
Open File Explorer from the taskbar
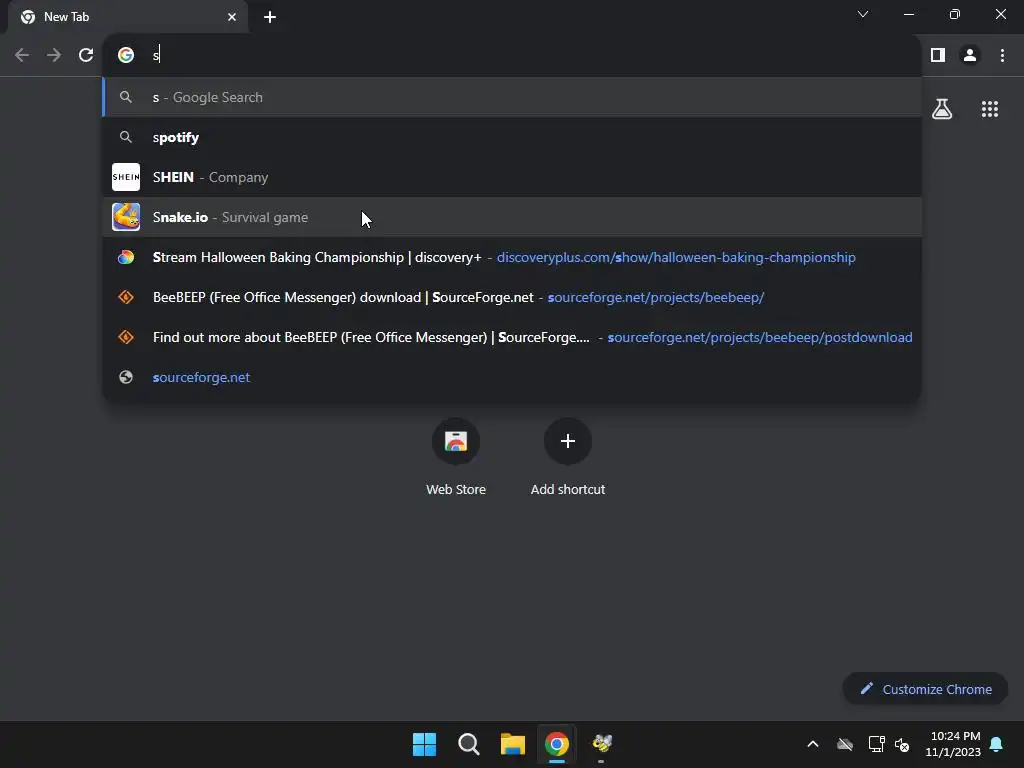513,744
